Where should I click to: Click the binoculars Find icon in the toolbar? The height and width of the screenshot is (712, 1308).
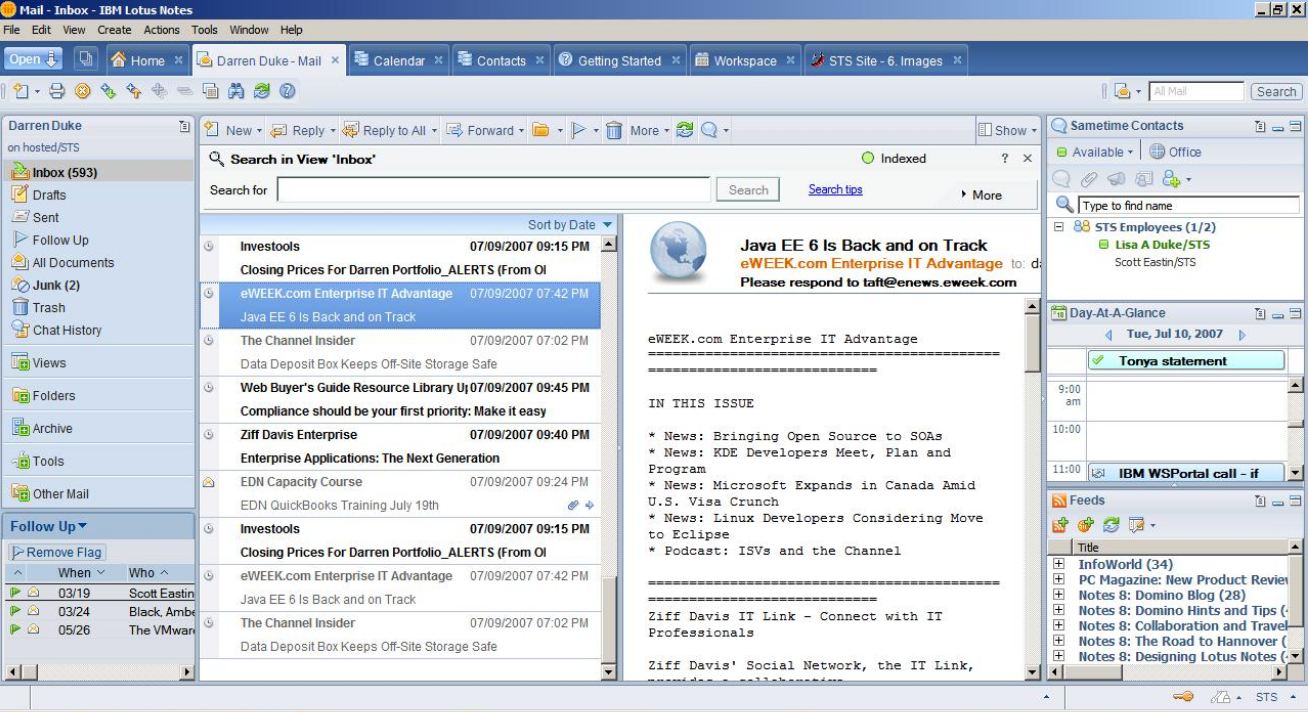[236, 91]
